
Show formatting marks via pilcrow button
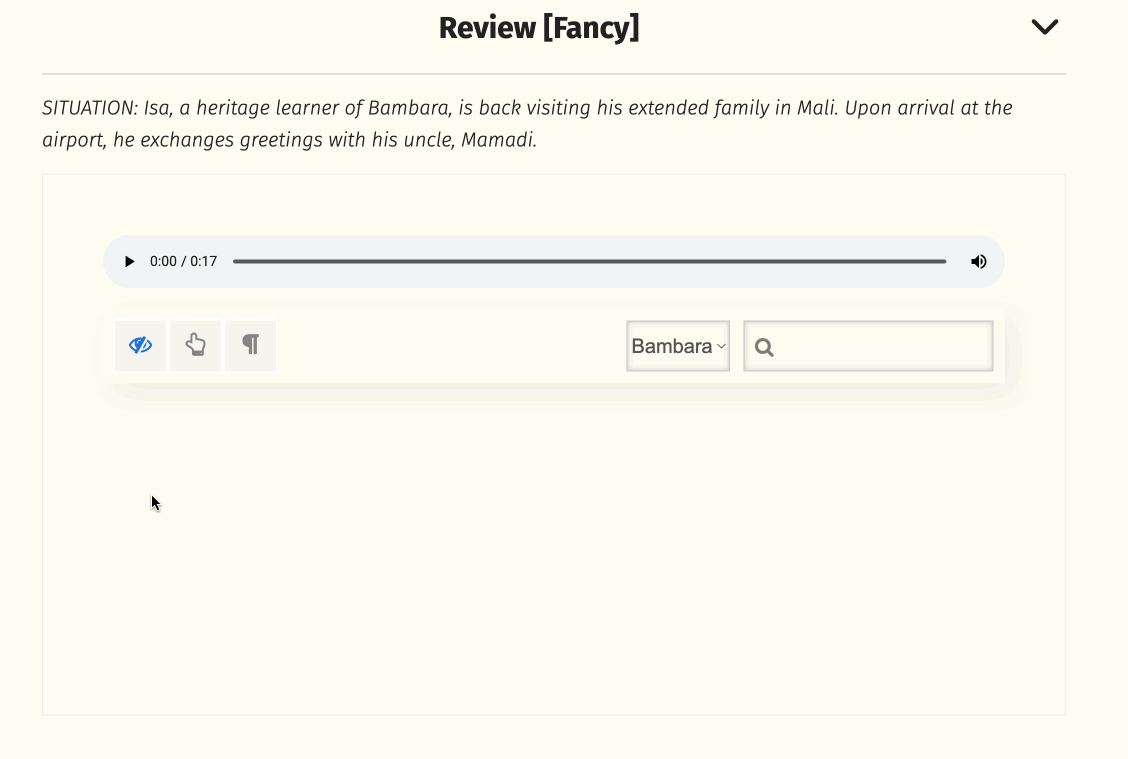click(250, 345)
